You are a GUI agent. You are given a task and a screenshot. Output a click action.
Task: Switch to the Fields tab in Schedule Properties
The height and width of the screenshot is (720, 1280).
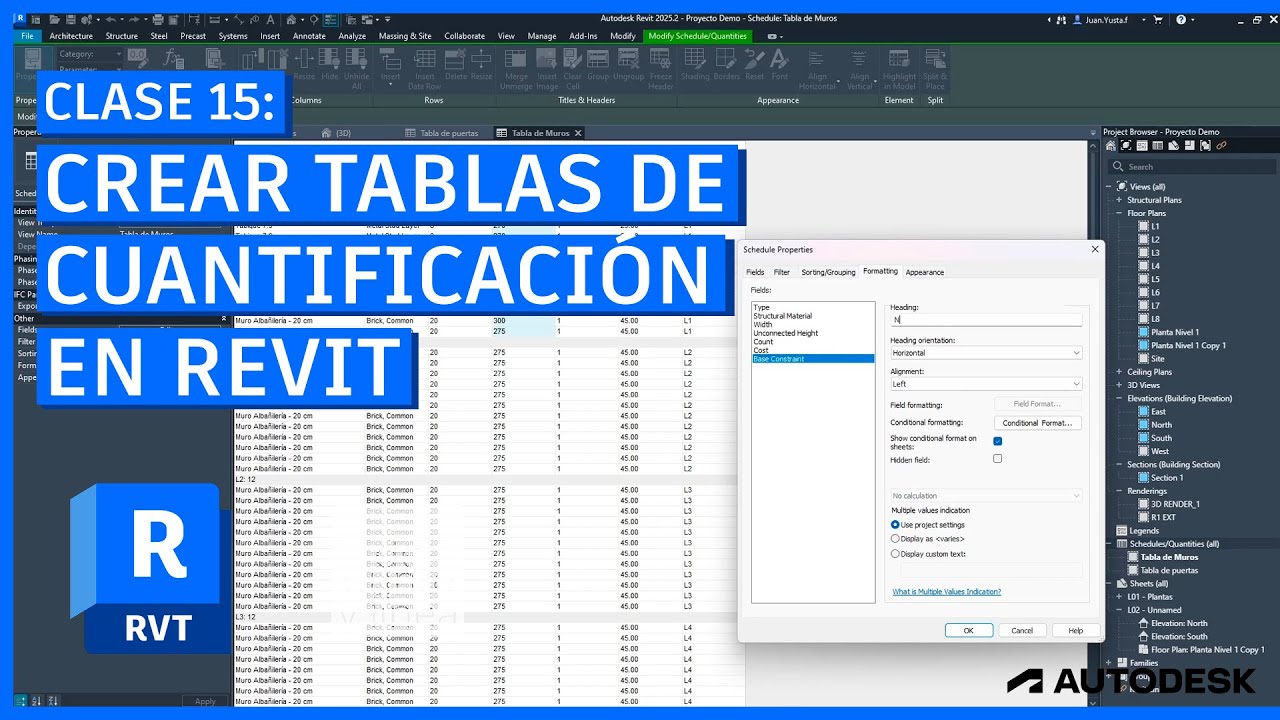[755, 272]
